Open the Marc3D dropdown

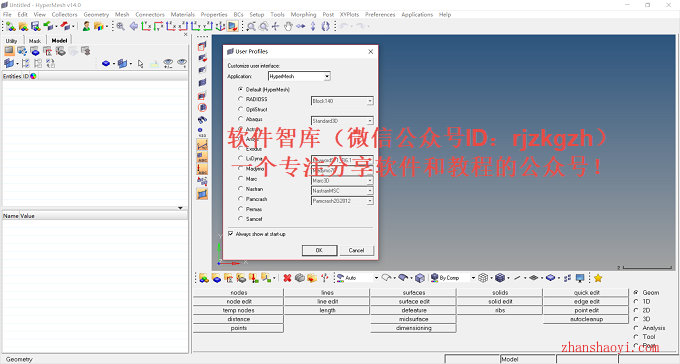tap(342, 180)
